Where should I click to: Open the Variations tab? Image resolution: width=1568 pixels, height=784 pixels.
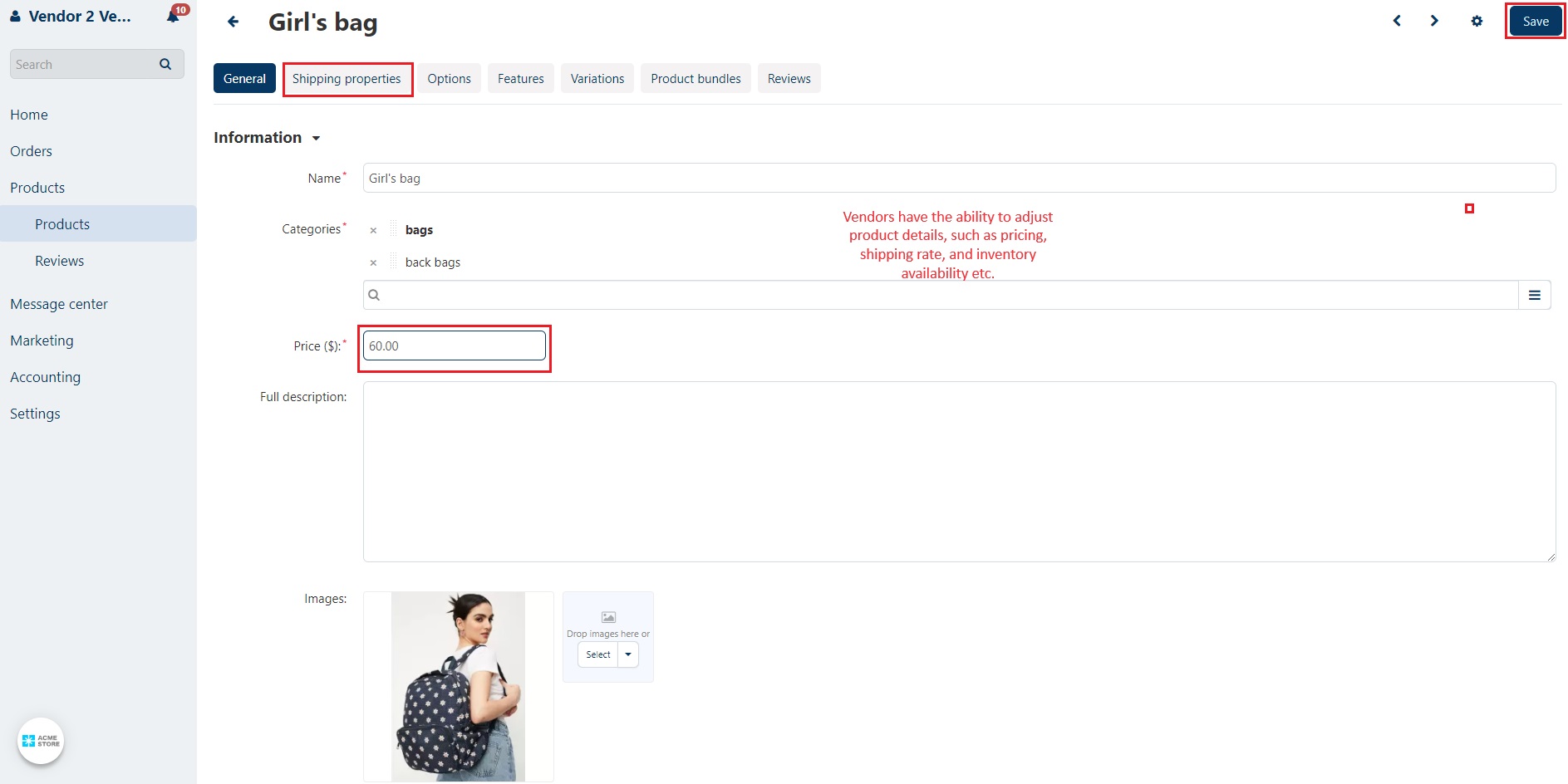[x=597, y=78]
